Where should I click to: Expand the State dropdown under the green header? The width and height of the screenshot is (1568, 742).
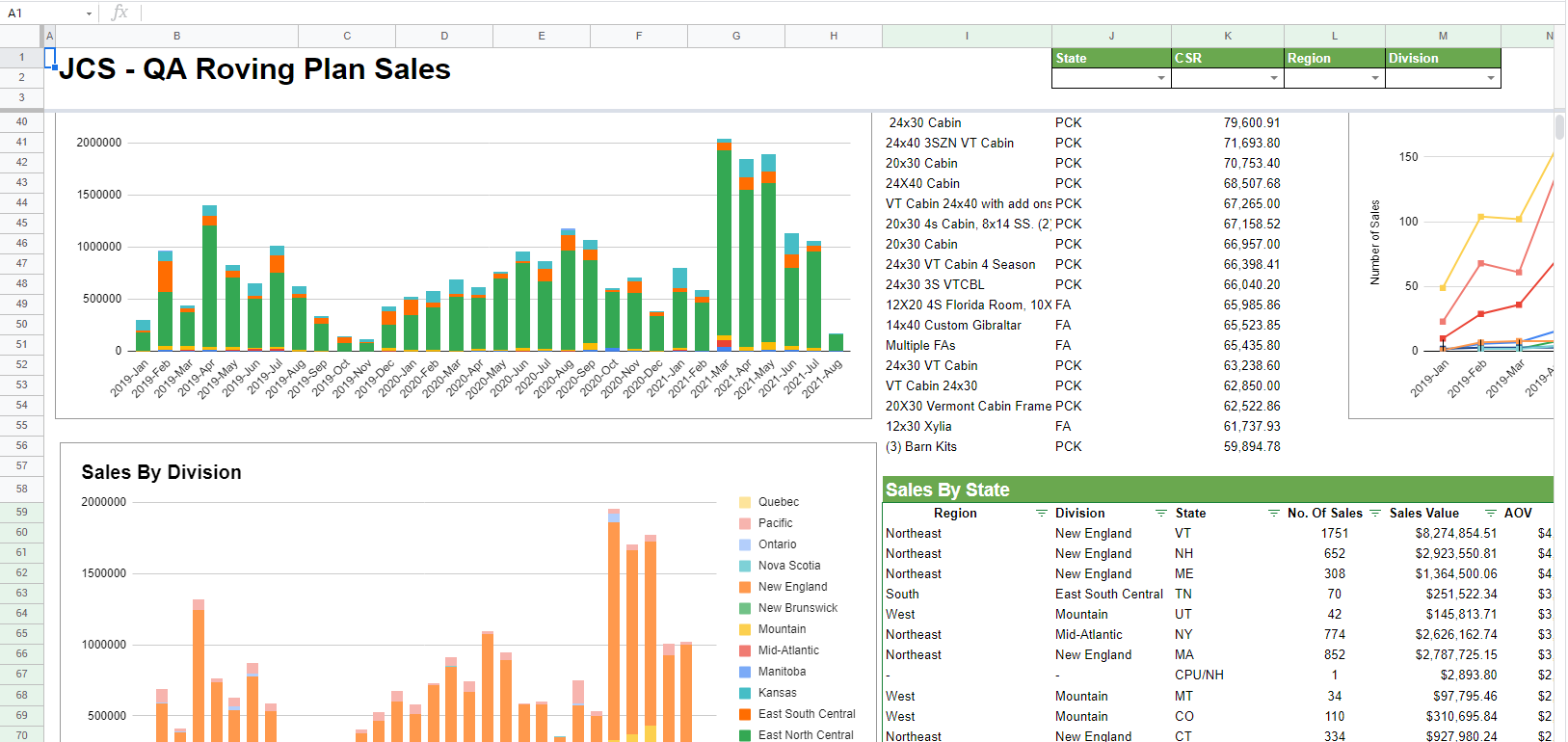click(x=1160, y=78)
